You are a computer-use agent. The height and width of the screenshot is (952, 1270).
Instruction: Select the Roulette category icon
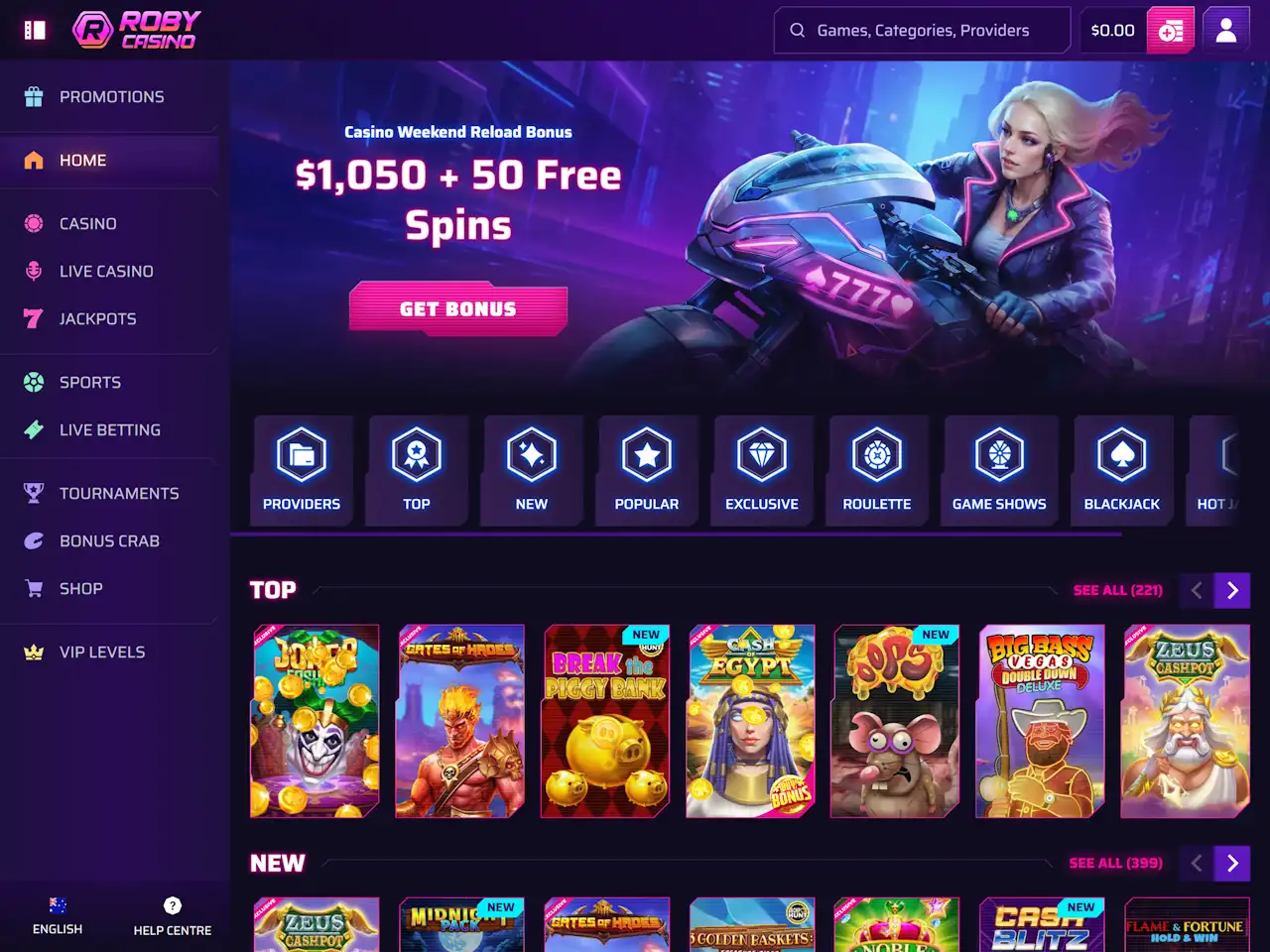877,455
